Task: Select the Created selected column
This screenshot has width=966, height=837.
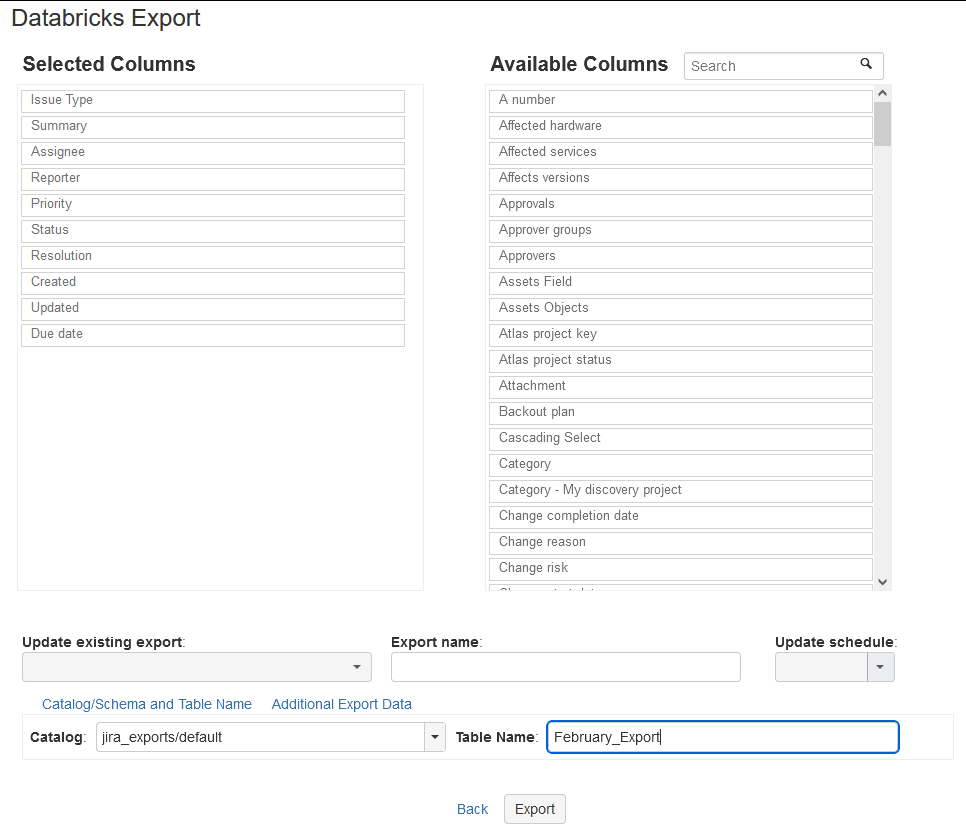Action: 213,283
